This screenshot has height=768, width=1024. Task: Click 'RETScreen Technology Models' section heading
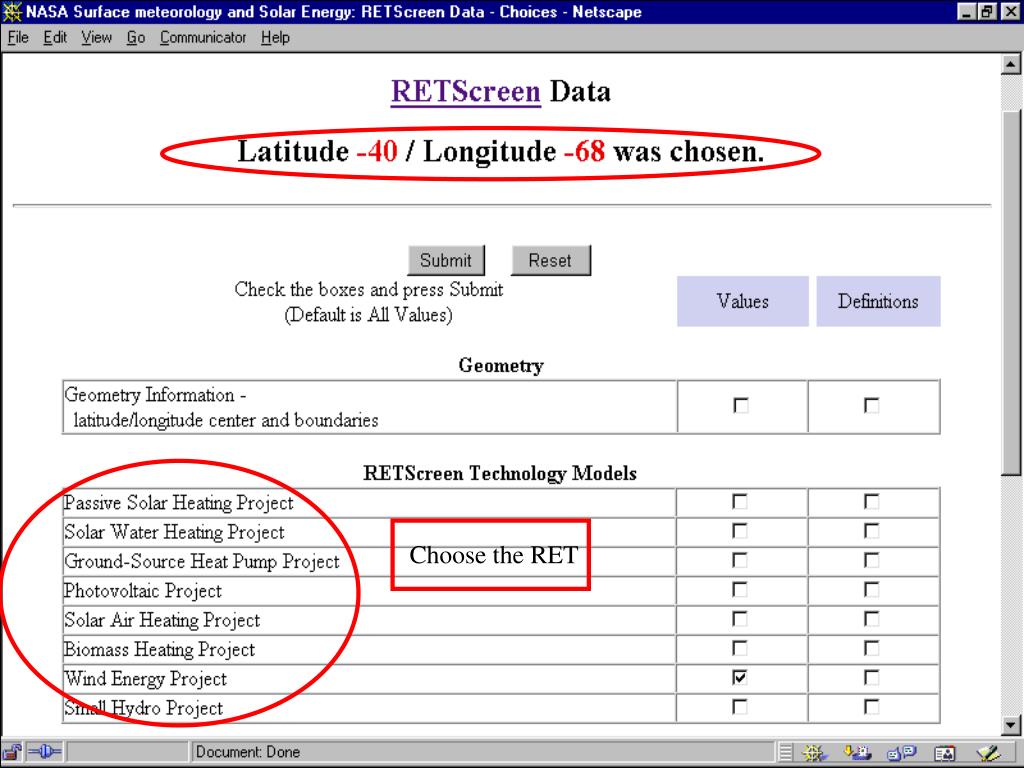click(500, 473)
